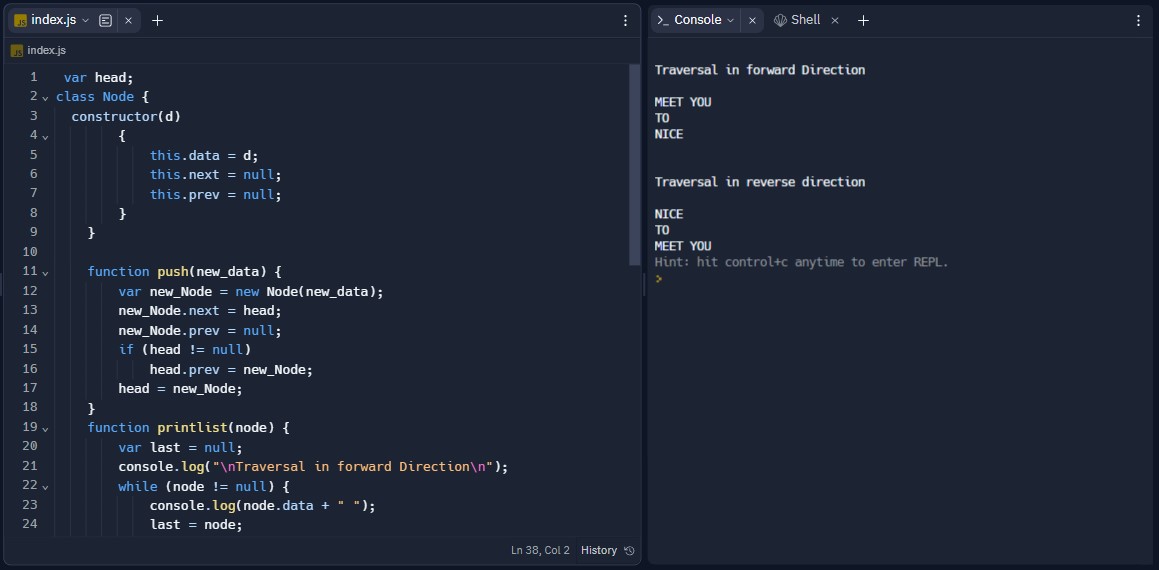Click "last = node;" on line 24

(x=196, y=525)
